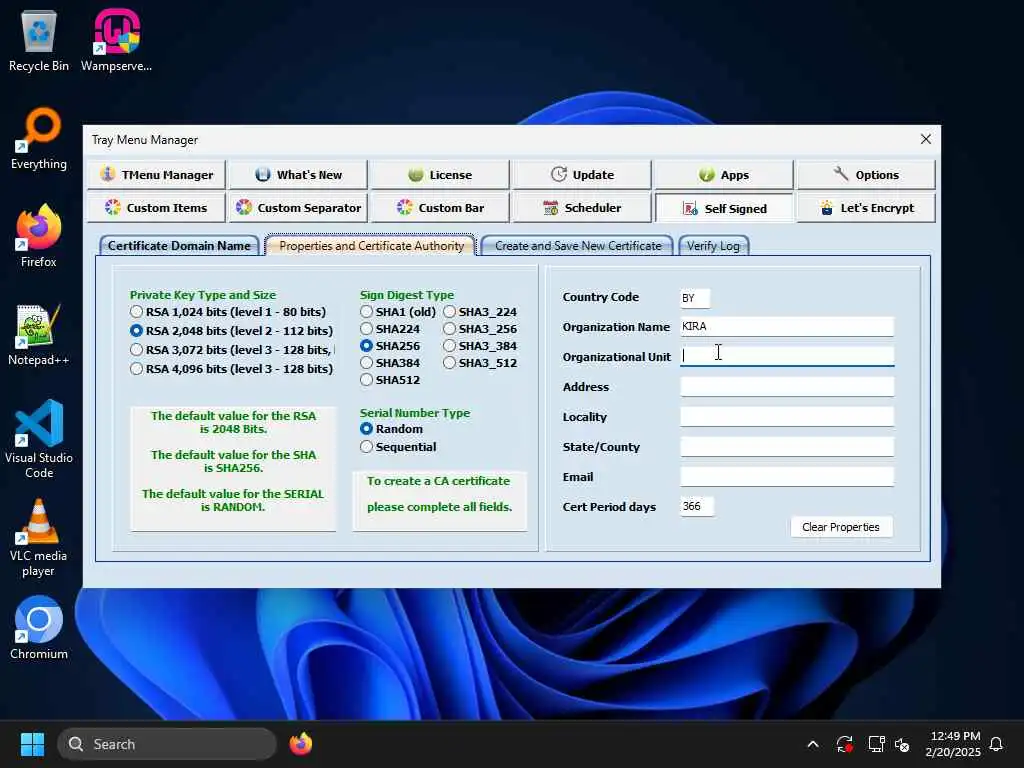Click the Clear Properties button
The image size is (1024, 768).
pyautogui.click(x=840, y=527)
